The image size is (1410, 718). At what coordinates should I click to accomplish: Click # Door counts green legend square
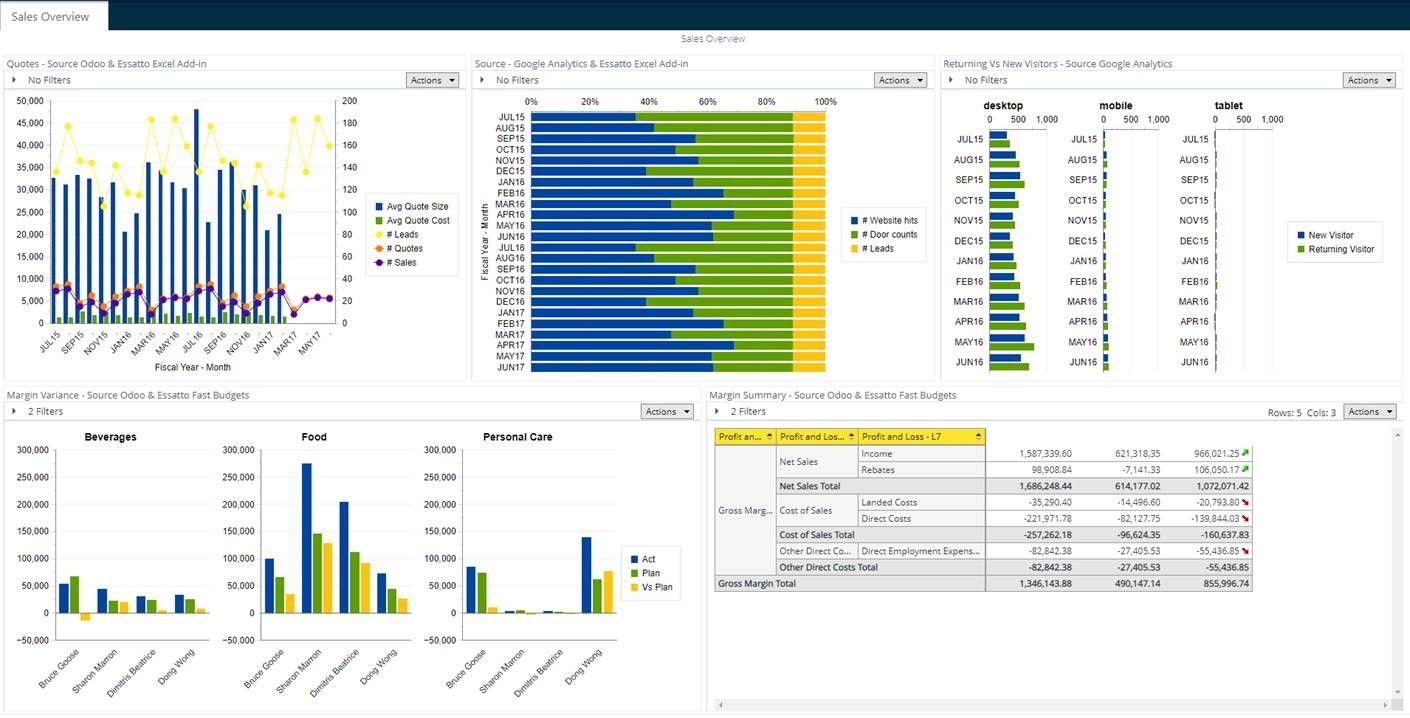(854, 234)
